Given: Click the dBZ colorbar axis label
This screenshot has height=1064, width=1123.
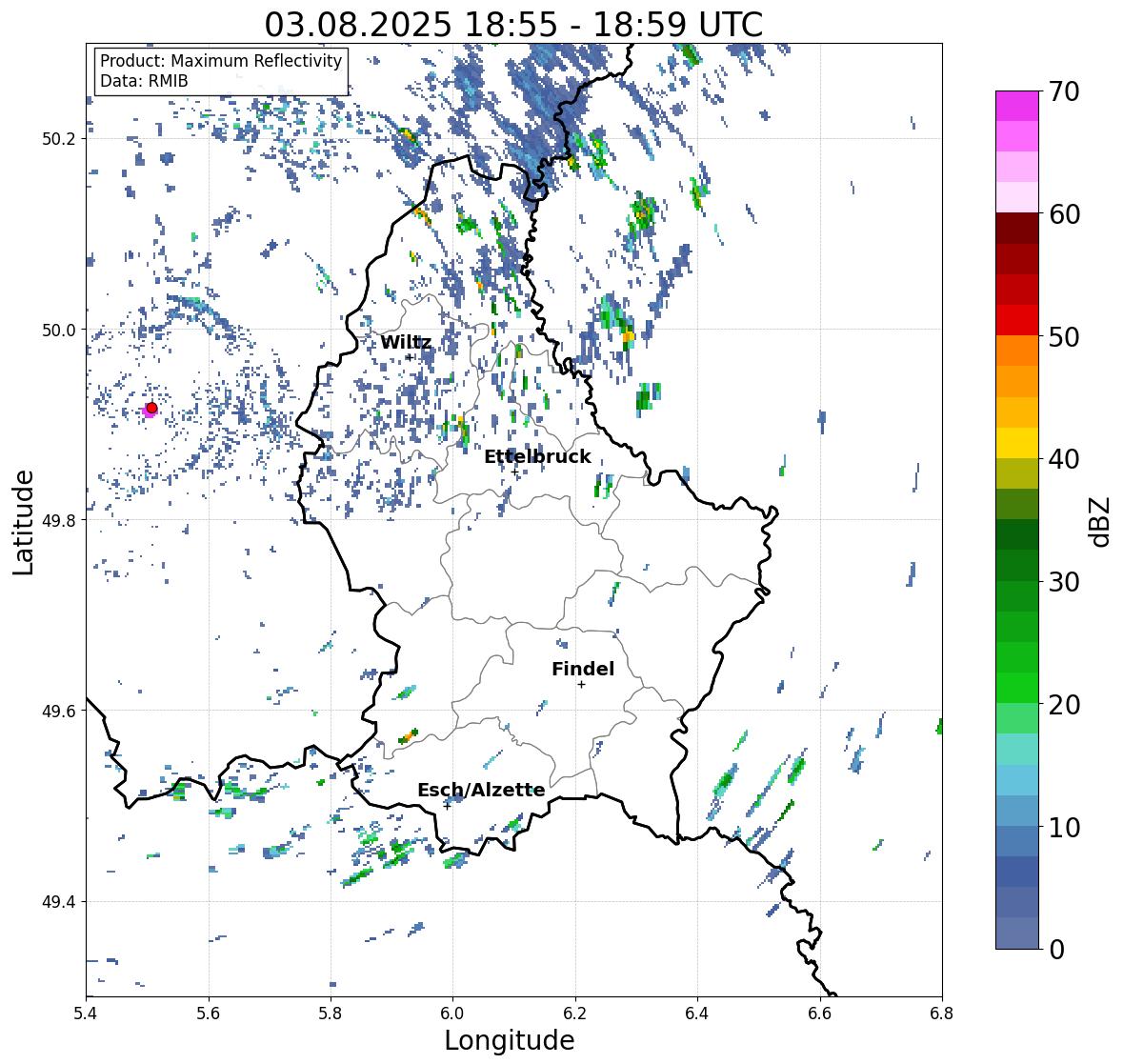Looking at the screenshot, I should (1101, 521).
